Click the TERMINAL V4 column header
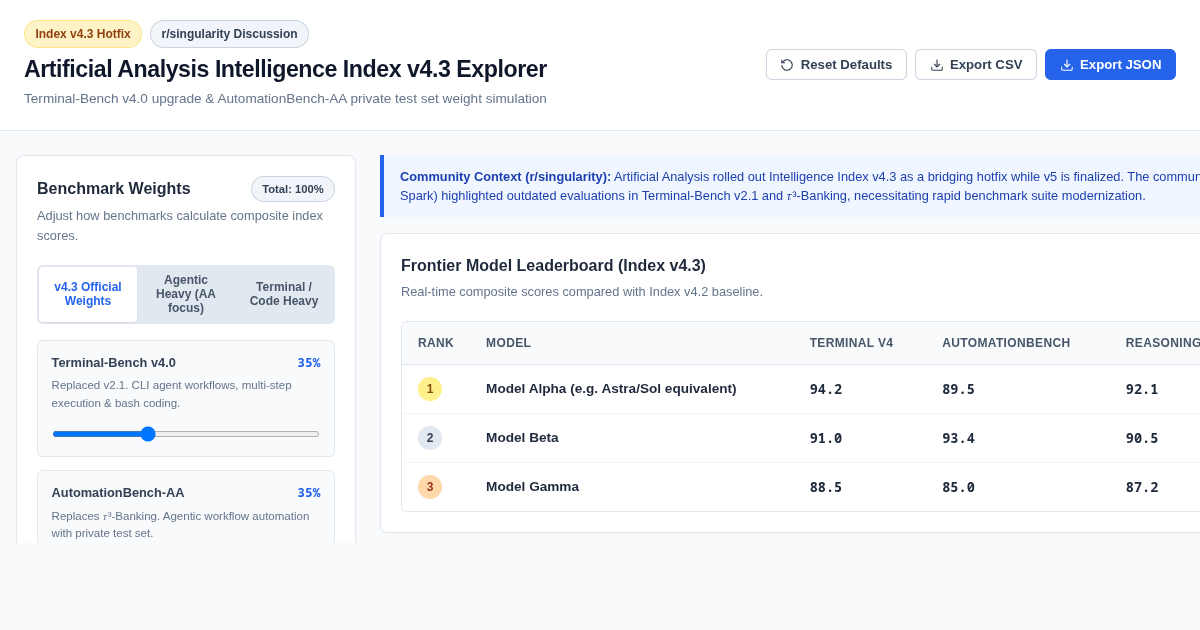 click(851, 343)
